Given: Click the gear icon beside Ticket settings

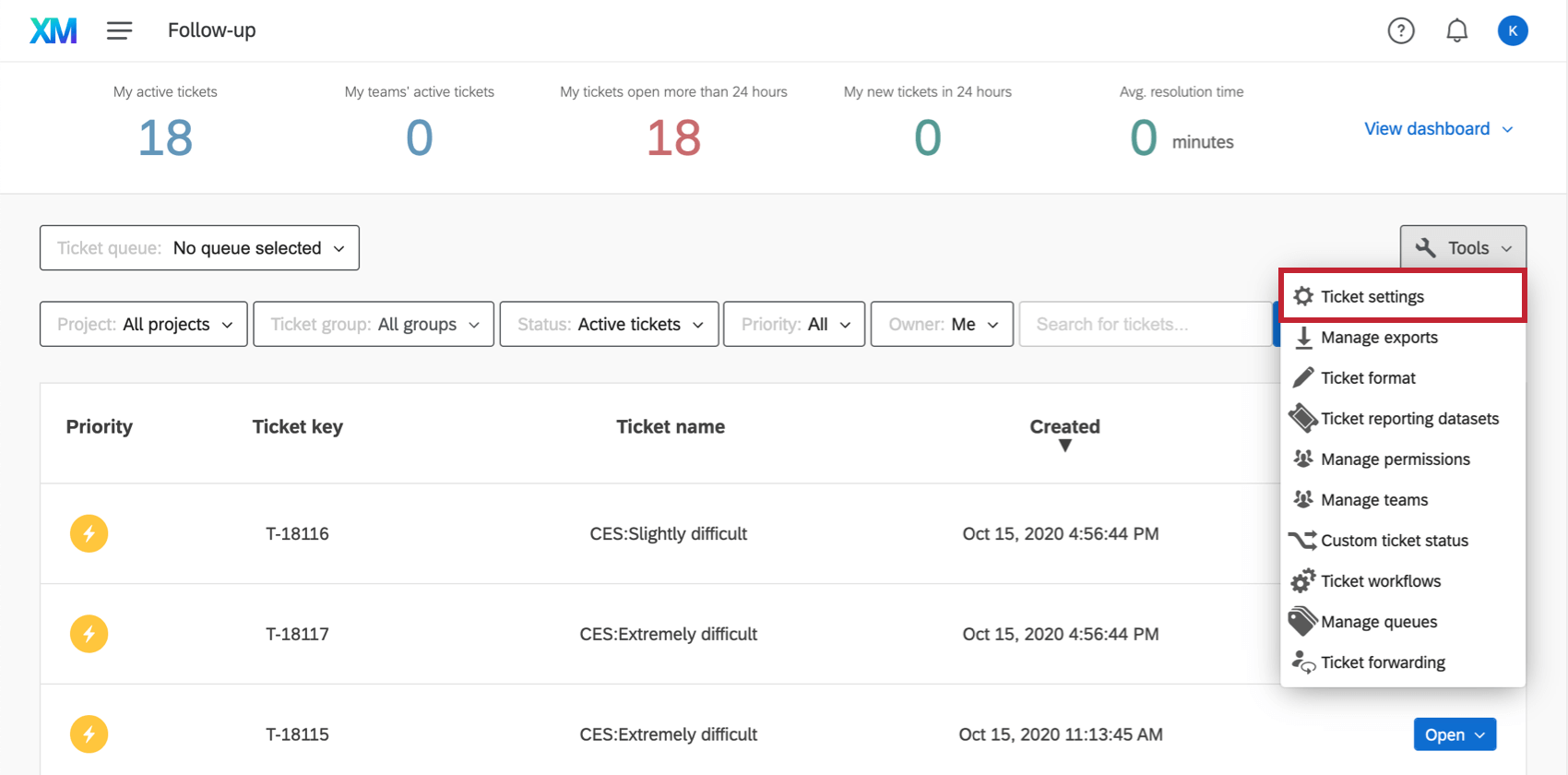Looking at the screenshot, I should point(1303,296).
